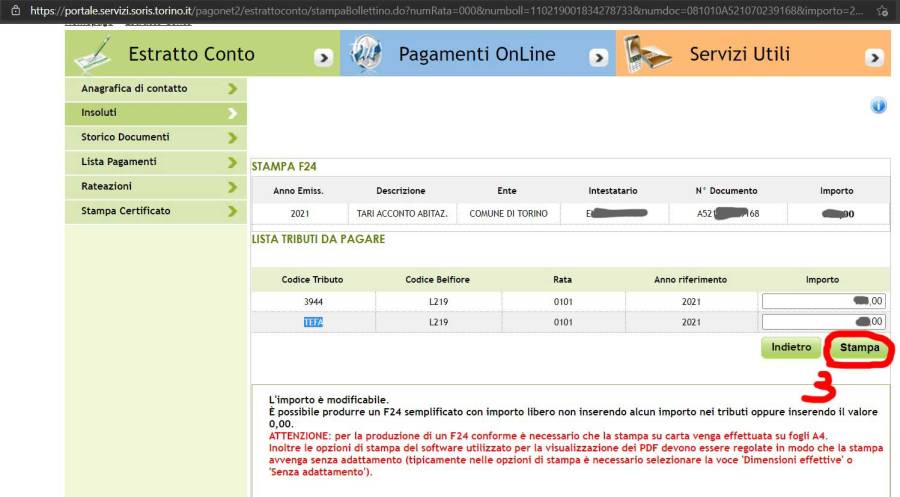
Task: Click the Servizi Utili books icon
Action: coord(644,54)
